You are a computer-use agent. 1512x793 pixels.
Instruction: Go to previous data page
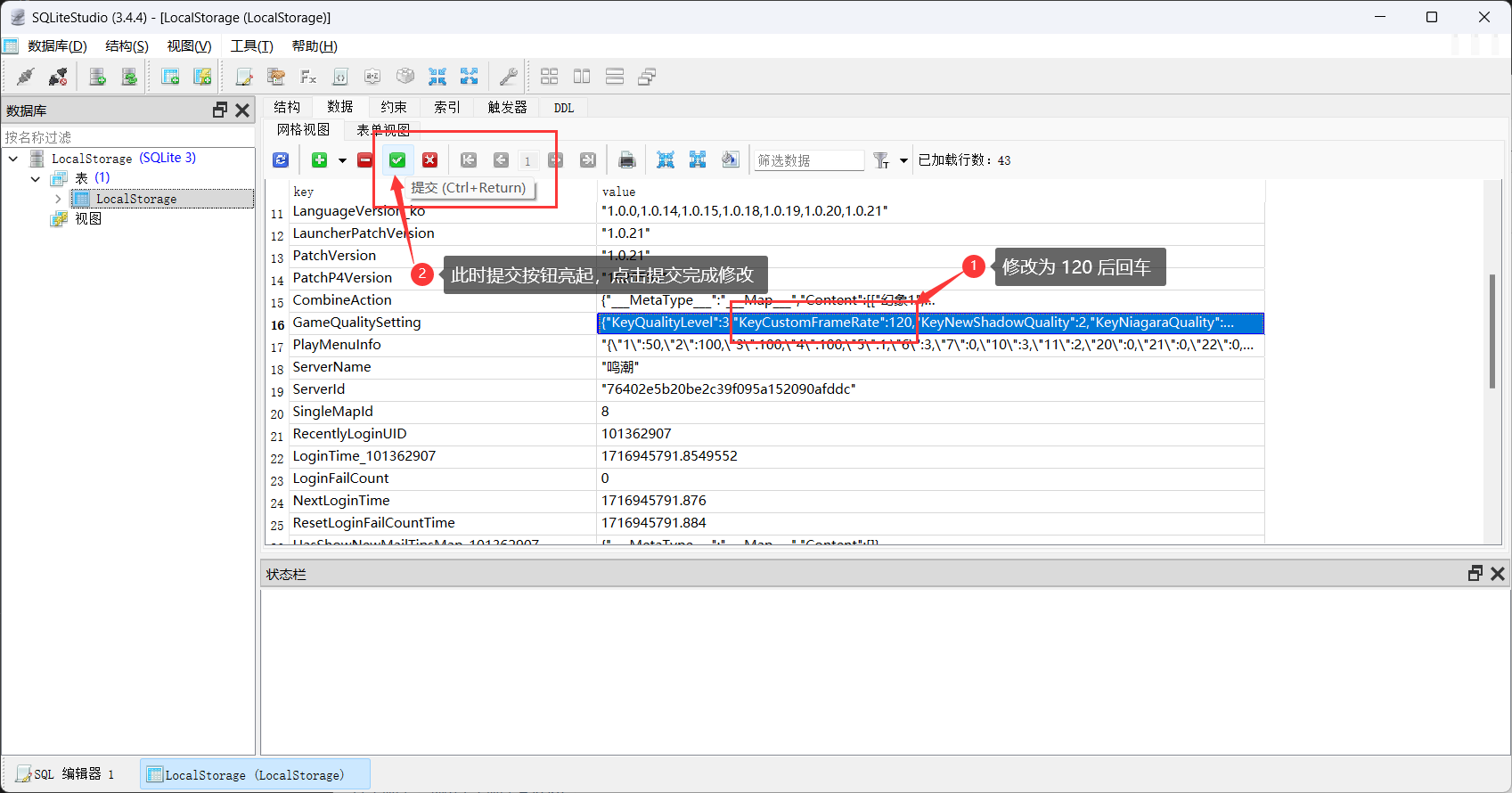click(501, 160)
